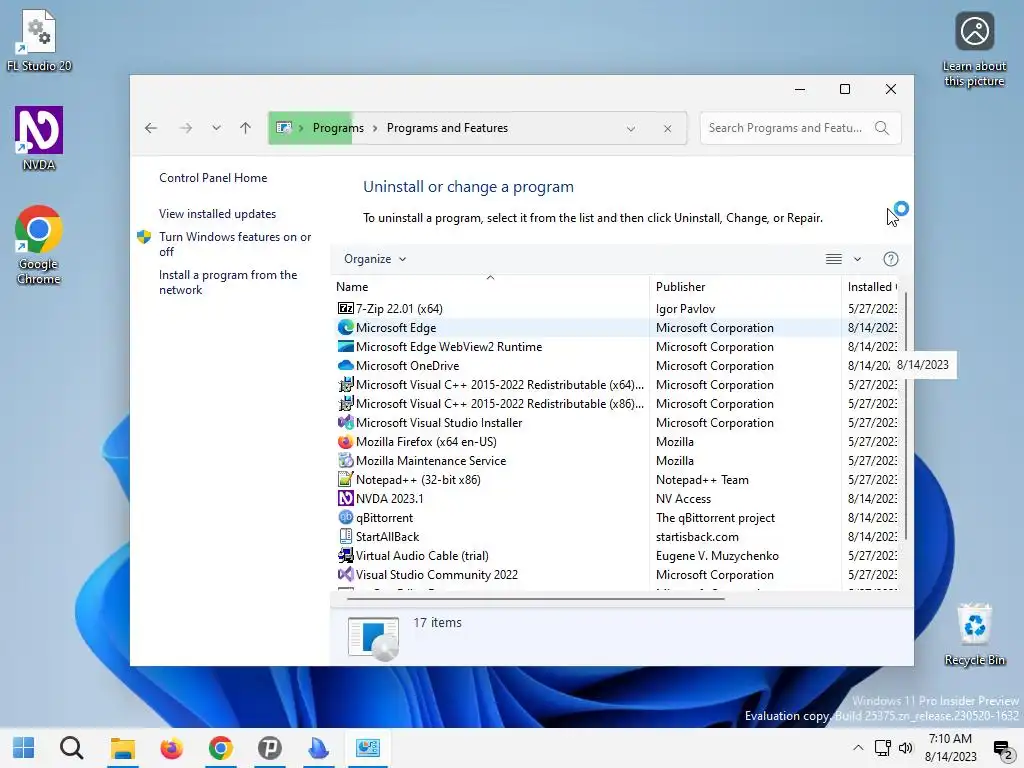
Task: Click the Edge WebView2 Runtime icon
Action: point(345,346)
